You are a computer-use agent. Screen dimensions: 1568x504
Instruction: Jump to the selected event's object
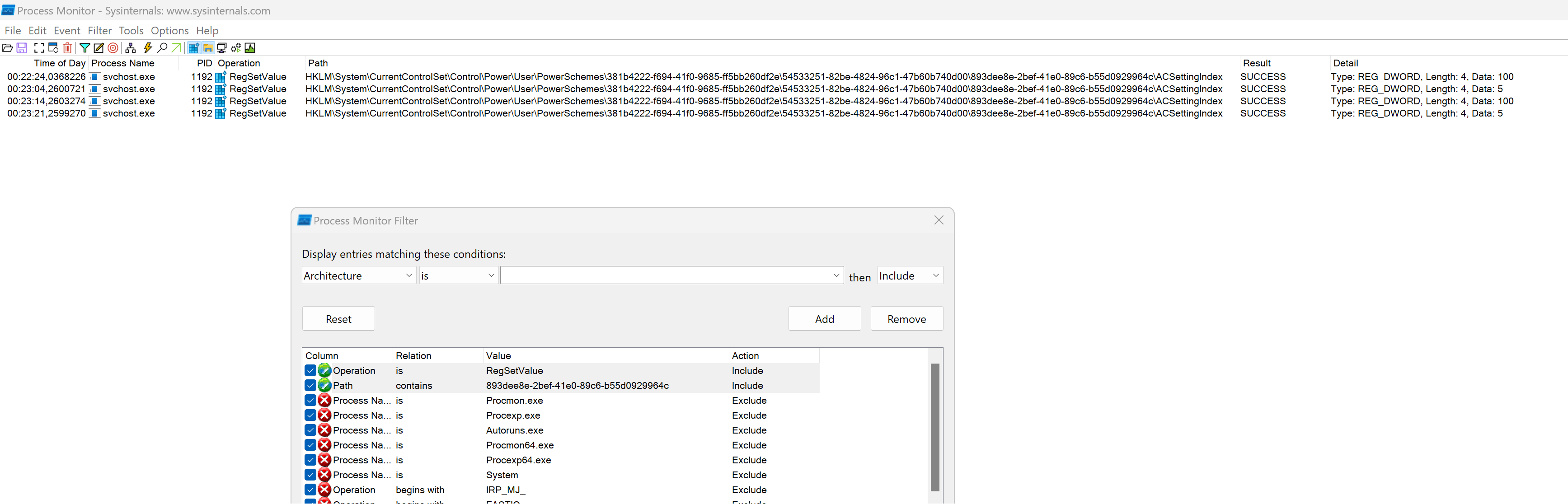pos(176,48)
